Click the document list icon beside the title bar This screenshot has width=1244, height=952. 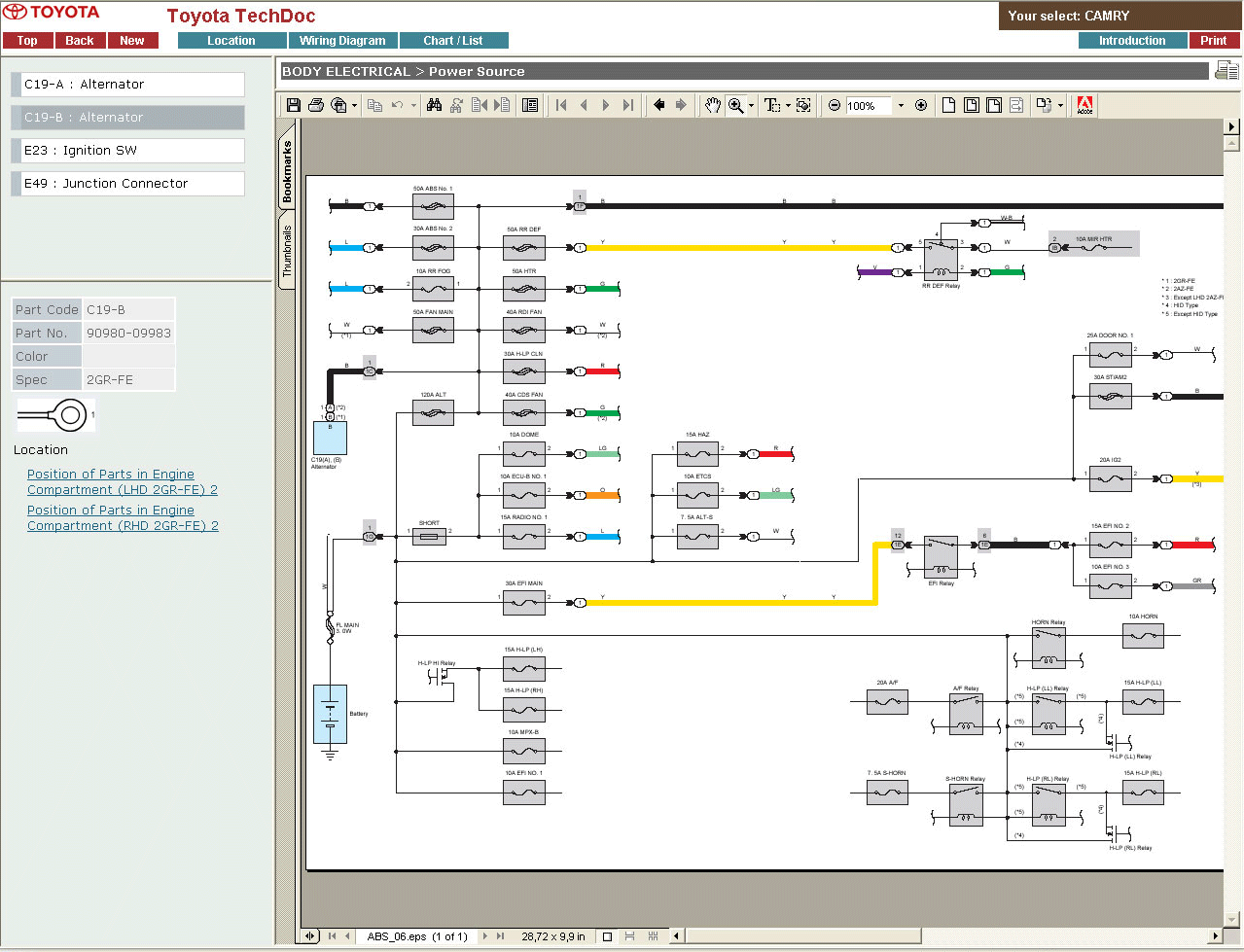point(1226,70)
